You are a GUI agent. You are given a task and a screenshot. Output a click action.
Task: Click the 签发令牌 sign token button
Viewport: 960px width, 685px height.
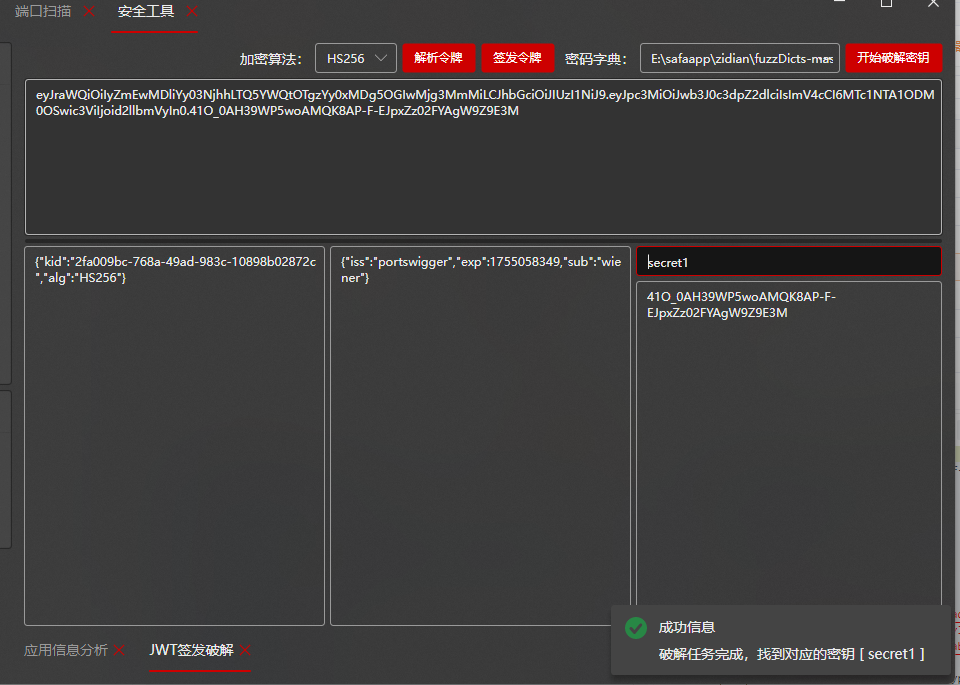[x=517, y=58]
